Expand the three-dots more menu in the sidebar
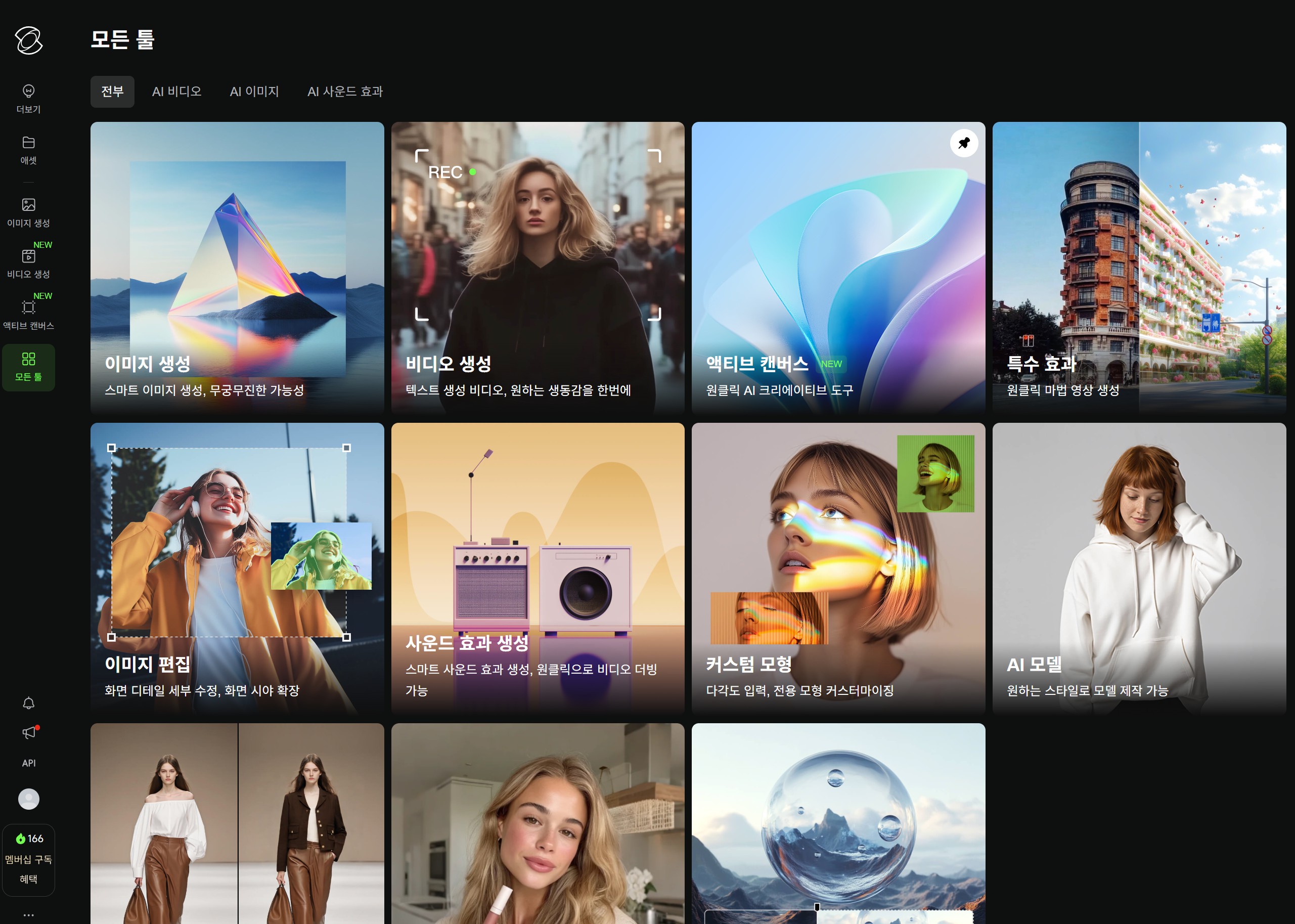This screenshot has width=1295, height=924. click(x=28, y=915)
